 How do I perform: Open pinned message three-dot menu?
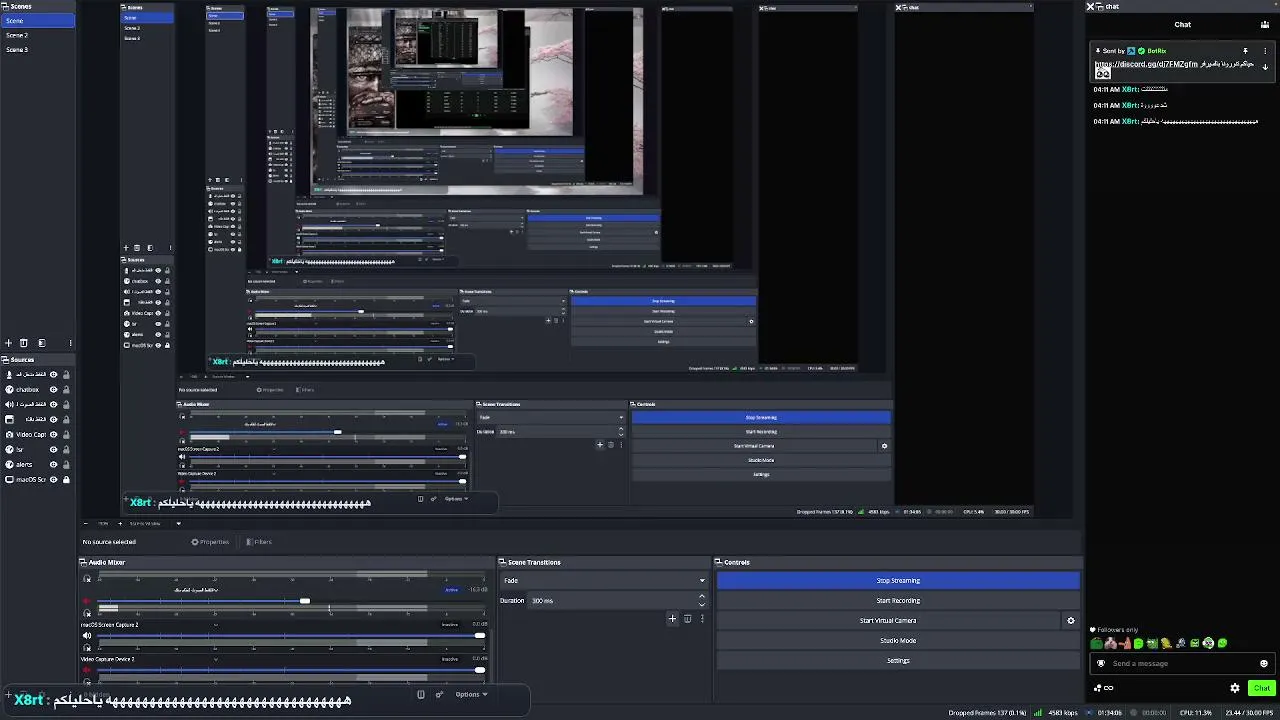pyautogui.click(x=1265, y=51)
